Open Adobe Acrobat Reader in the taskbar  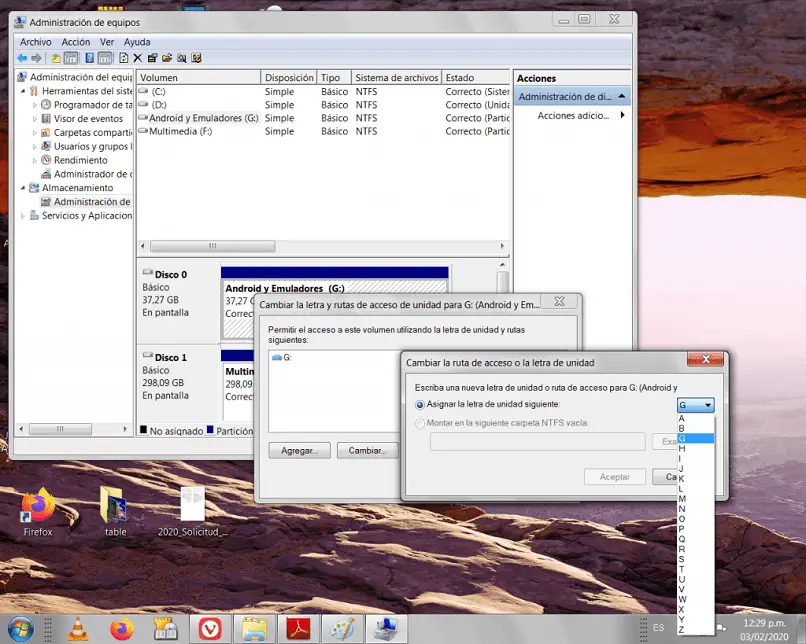(x=299, y=628)
